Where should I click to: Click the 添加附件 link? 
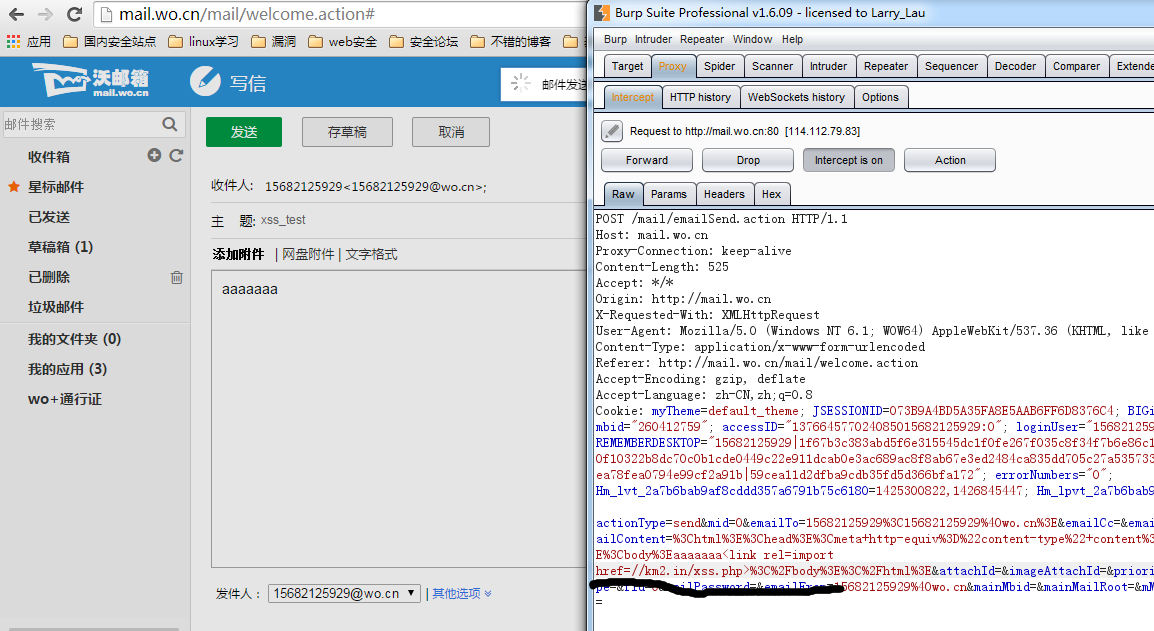(x=238, y=254)
